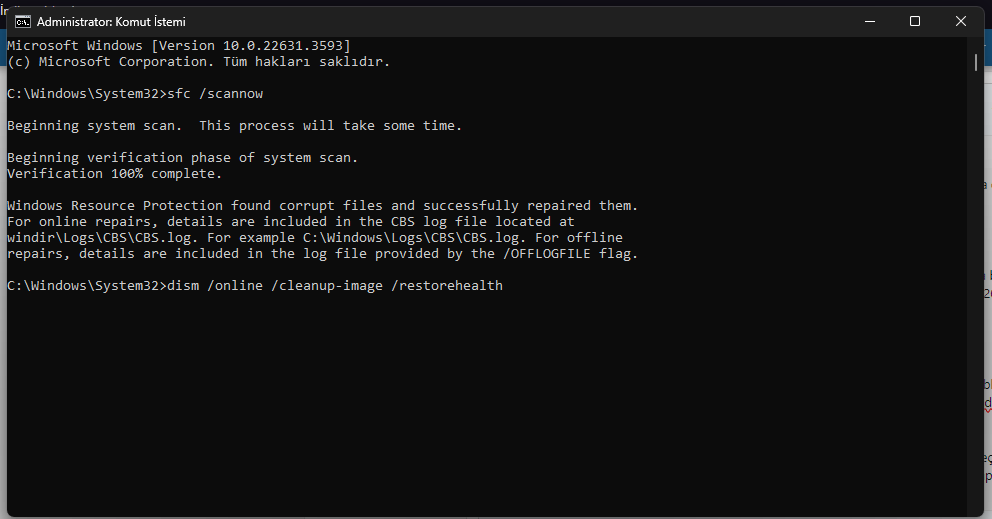Click the '/restorehealth' argument text
Screen dimensions: 992x519
(x=447, y=285)
